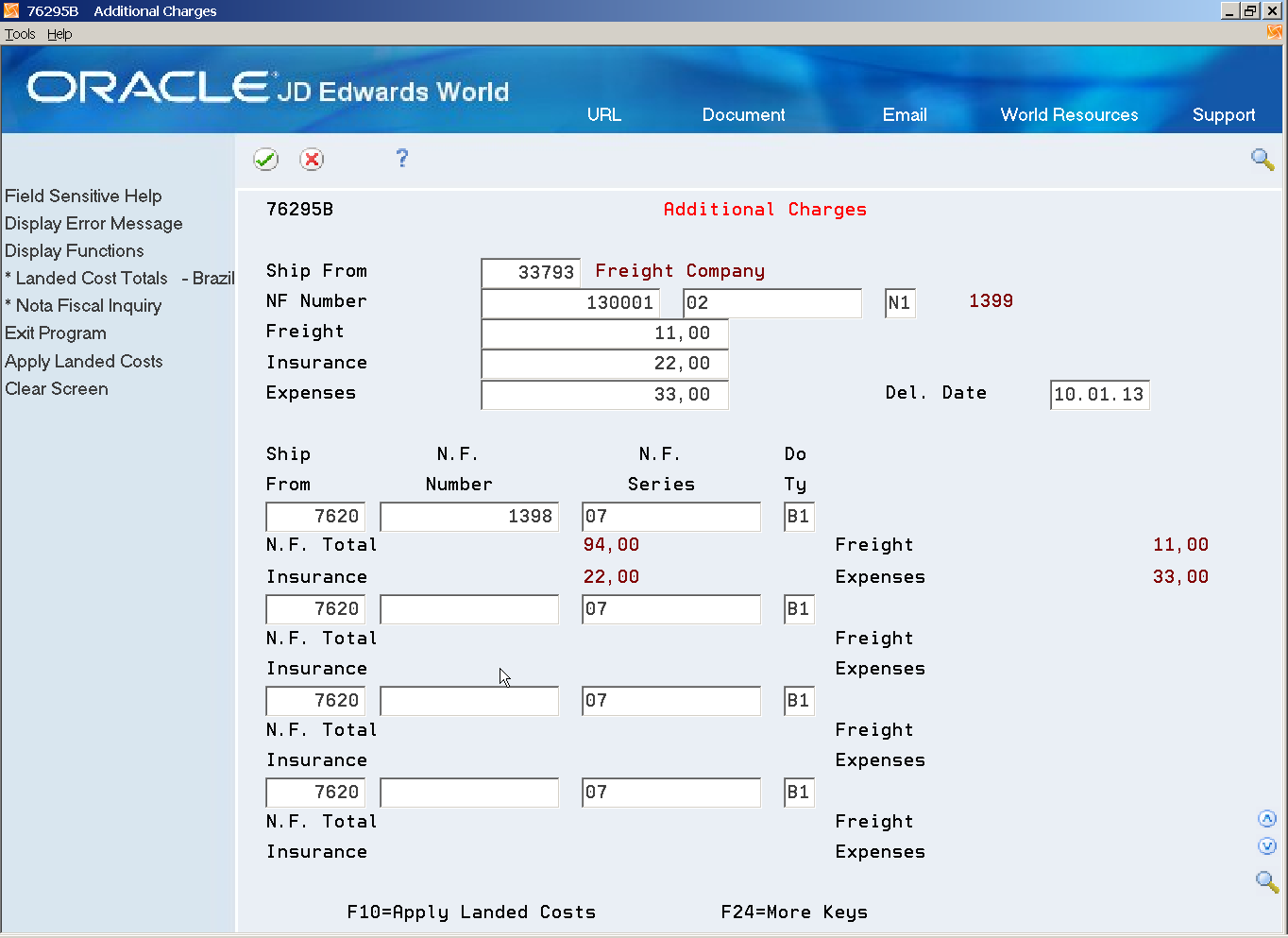Open the Tools menu

coord(20,34)
